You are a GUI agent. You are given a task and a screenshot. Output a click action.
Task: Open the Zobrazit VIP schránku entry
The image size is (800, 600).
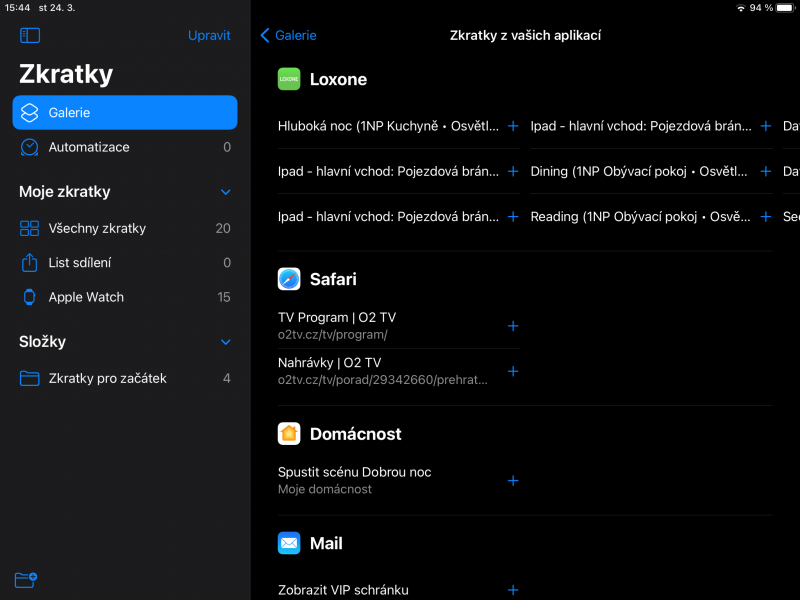click(x=343, y=590)
